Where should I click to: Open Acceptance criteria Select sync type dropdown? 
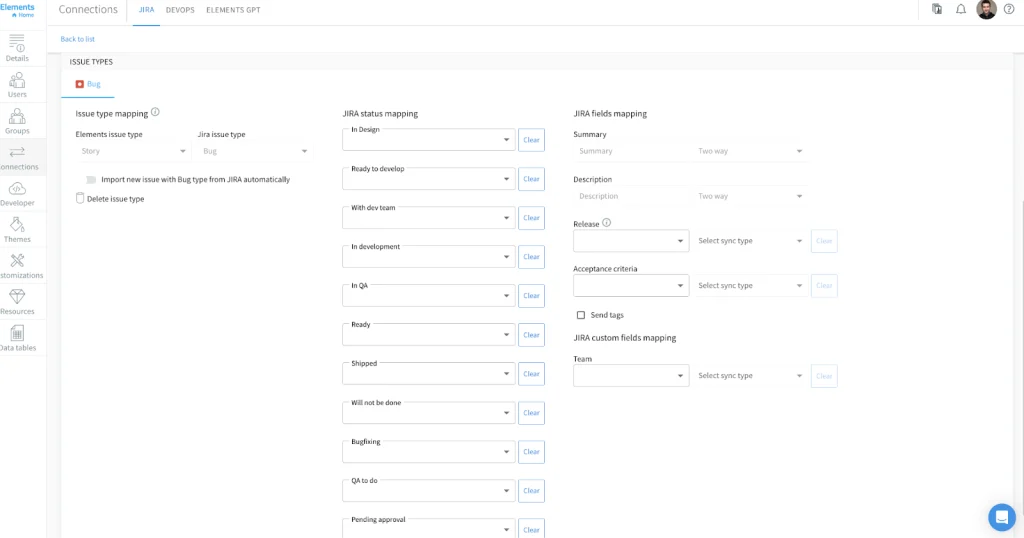pos(750,285)
